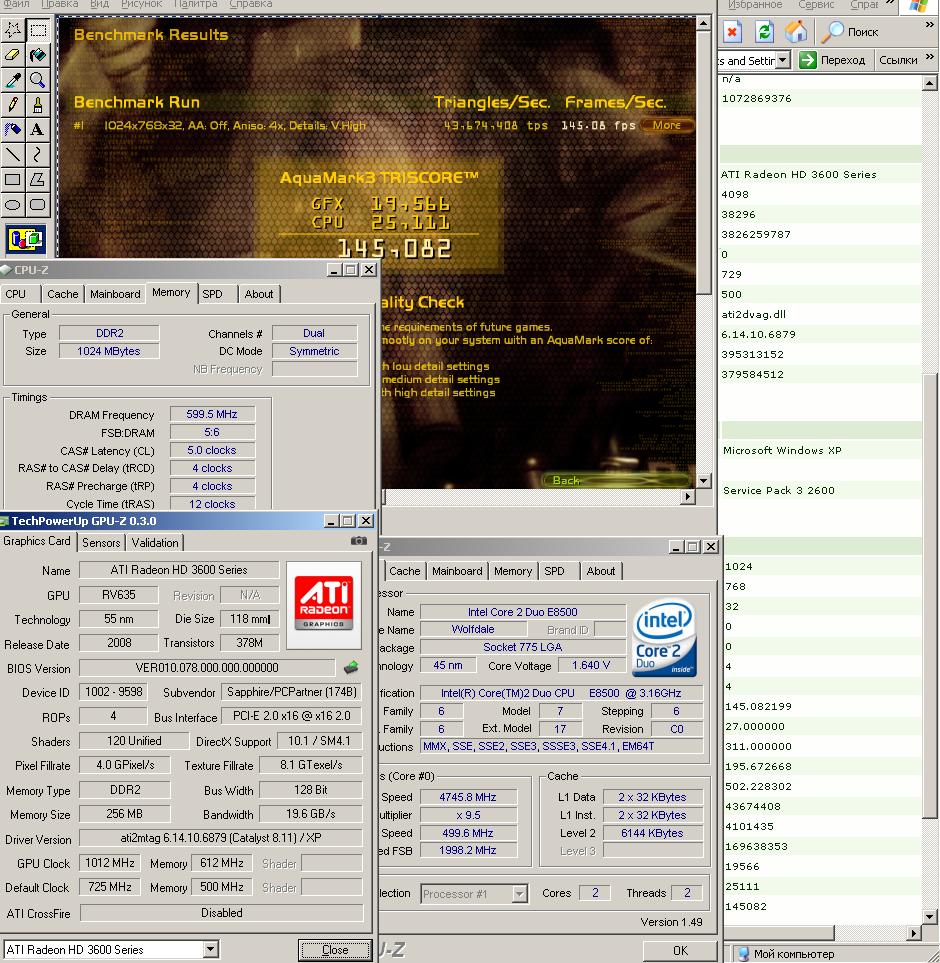Click browser vertical scrollbar down arrow
The image size is (940, 963).
pos(930,916)
